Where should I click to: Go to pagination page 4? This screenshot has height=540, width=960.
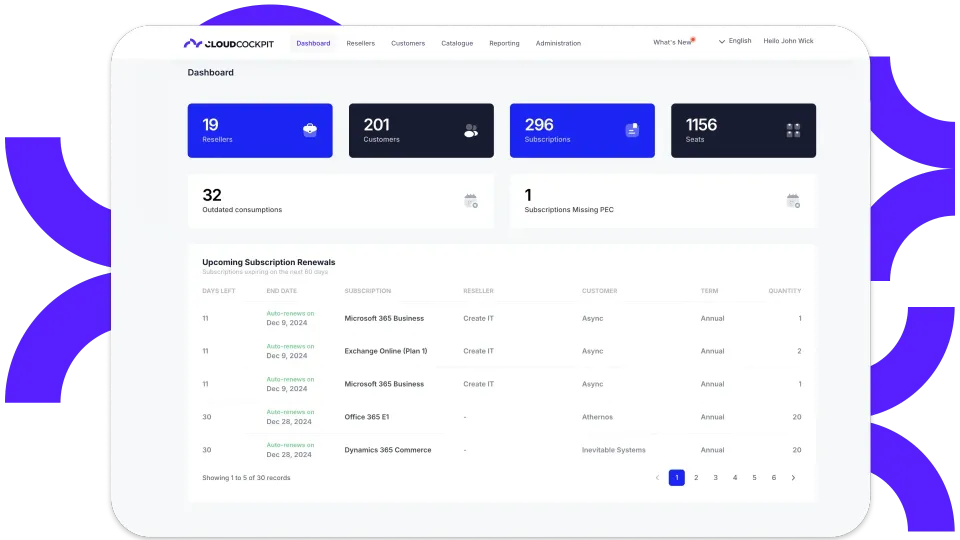pyautogui.click(x=735, y=478)
